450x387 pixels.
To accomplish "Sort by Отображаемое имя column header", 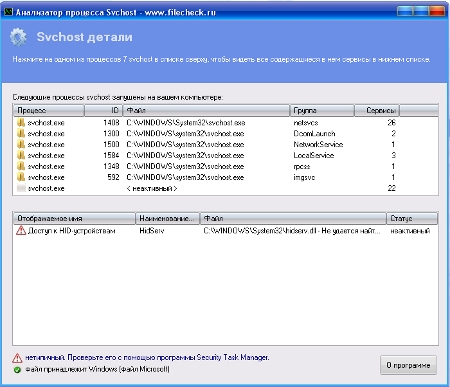I will tap(74, 218).
